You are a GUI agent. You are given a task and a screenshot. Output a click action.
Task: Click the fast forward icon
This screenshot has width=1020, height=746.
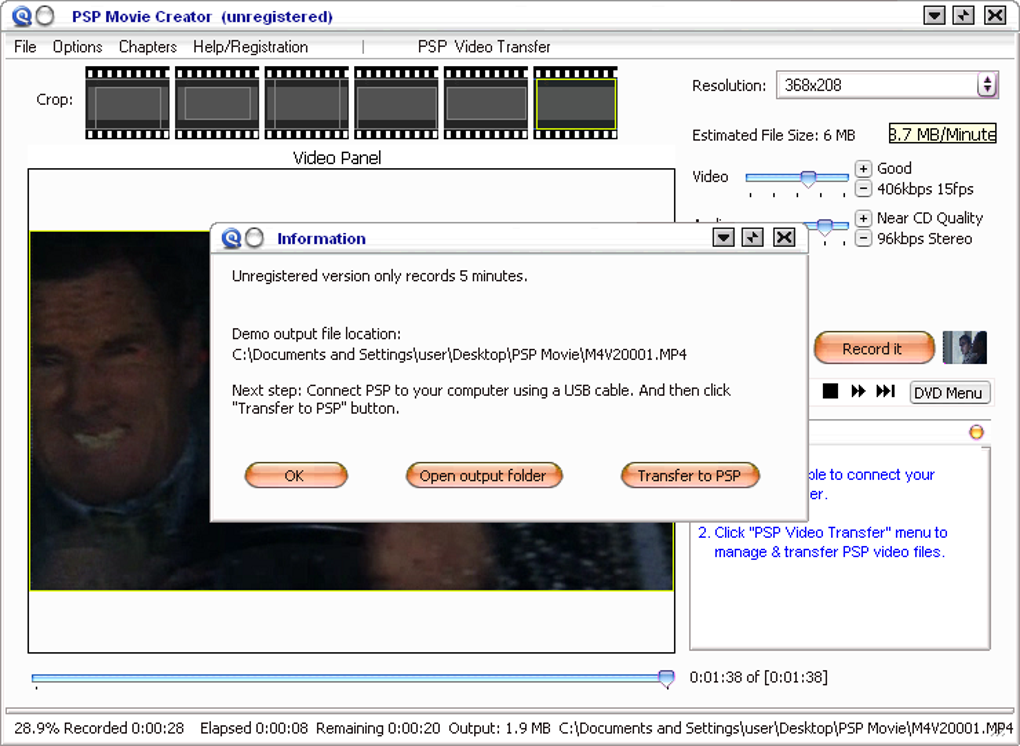pos(858,391)
